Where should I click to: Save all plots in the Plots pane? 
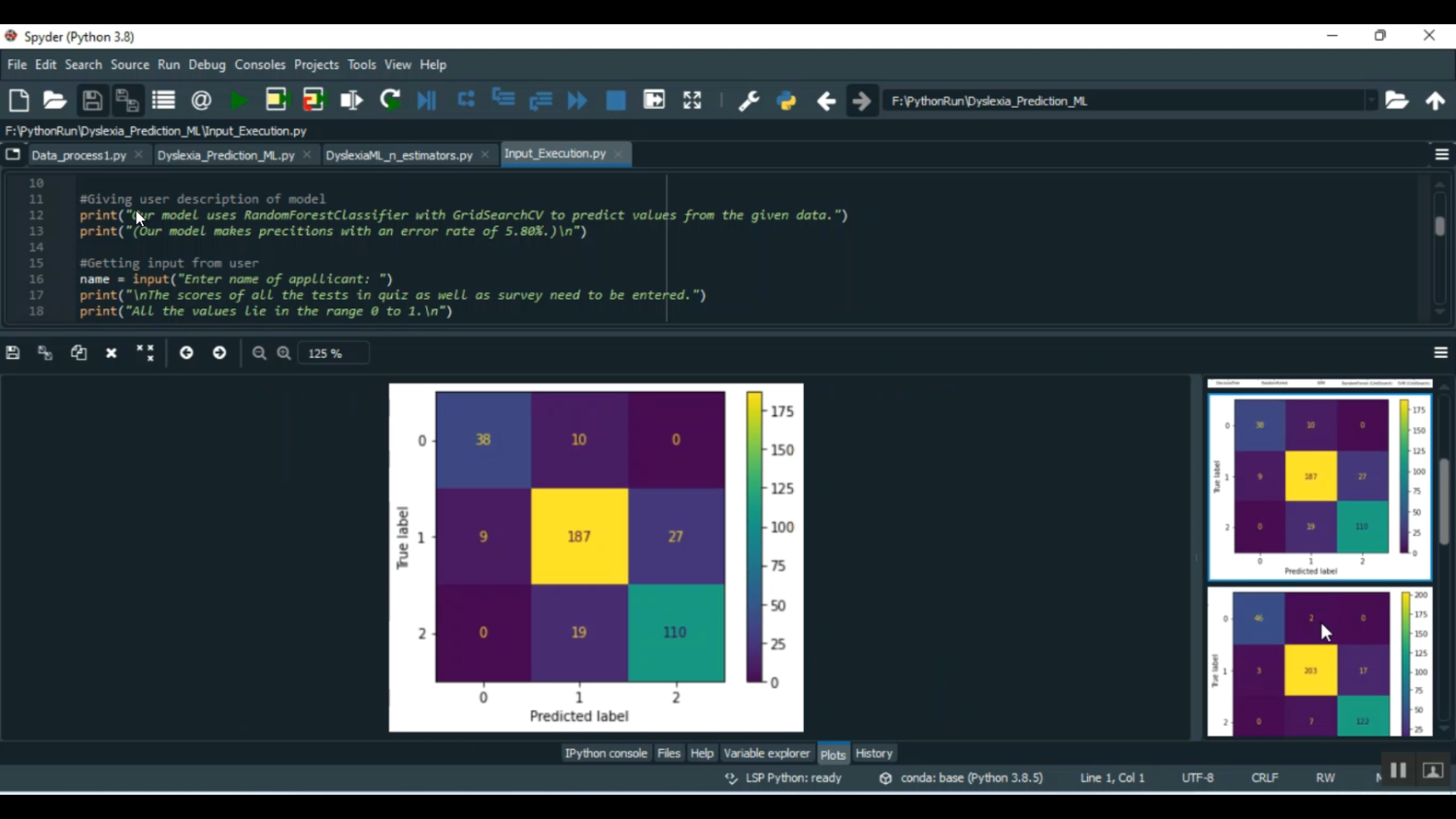[x=45, y=352]
